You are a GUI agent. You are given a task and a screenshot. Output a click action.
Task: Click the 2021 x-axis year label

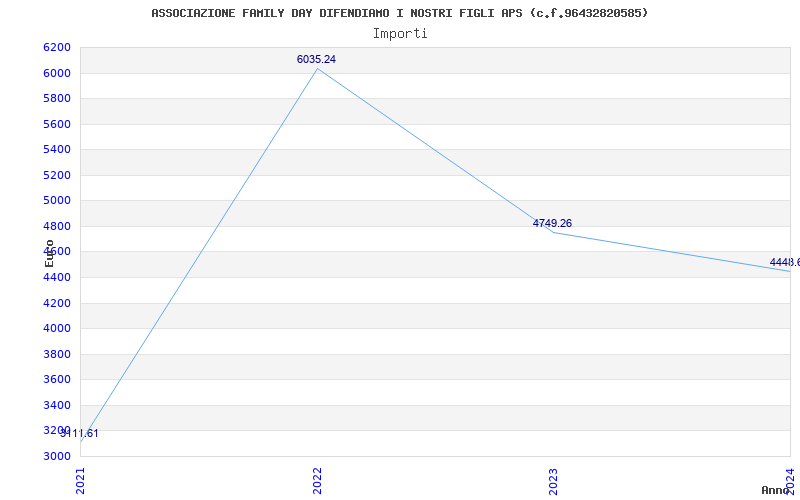coord(81,481)
